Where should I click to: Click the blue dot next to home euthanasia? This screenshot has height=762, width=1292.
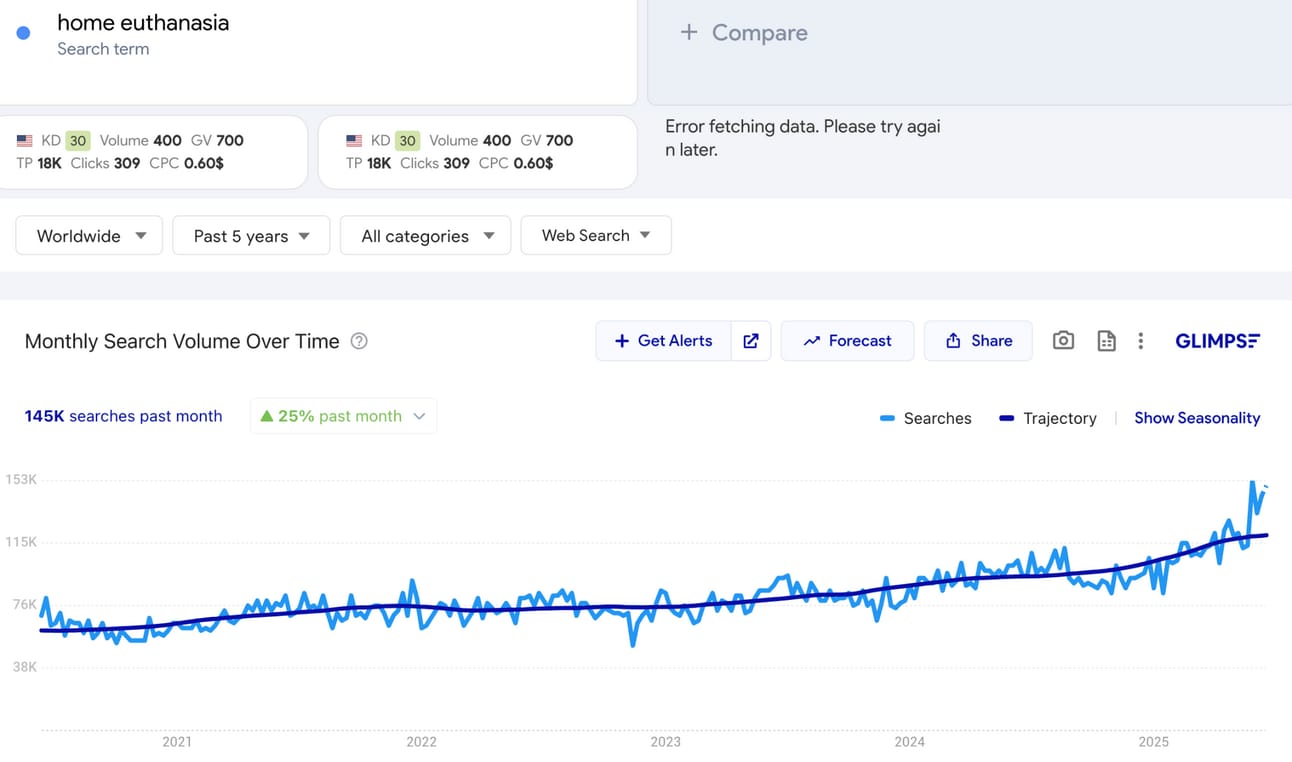pos(24,33)
